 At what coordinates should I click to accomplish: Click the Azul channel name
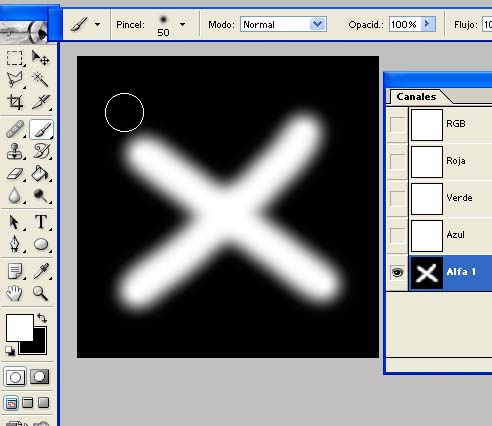click(455, 235)
